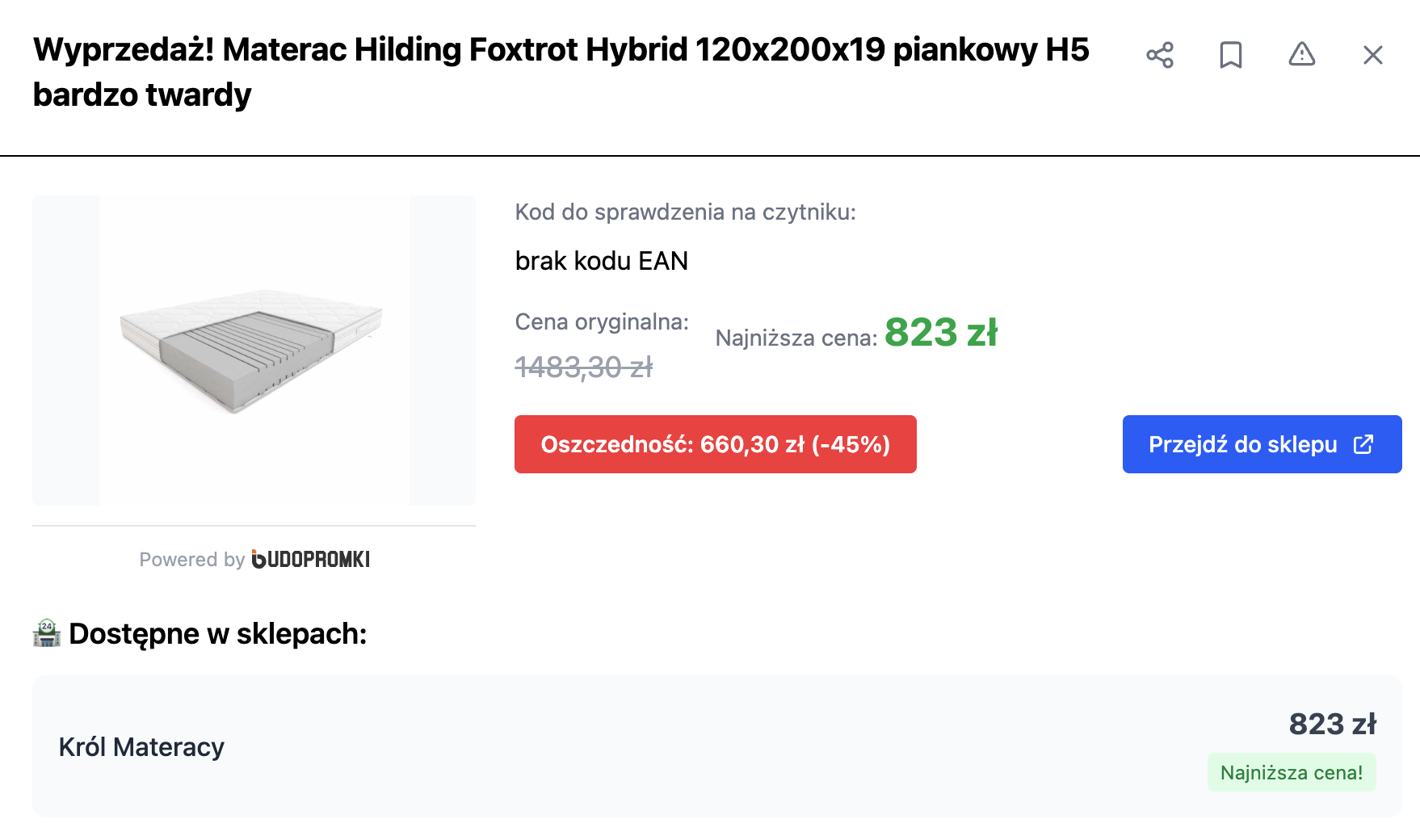The width and height of the screenshot is (1420, 840).
Task: Bookmark this mattress offer
Action: point(1230,55)
